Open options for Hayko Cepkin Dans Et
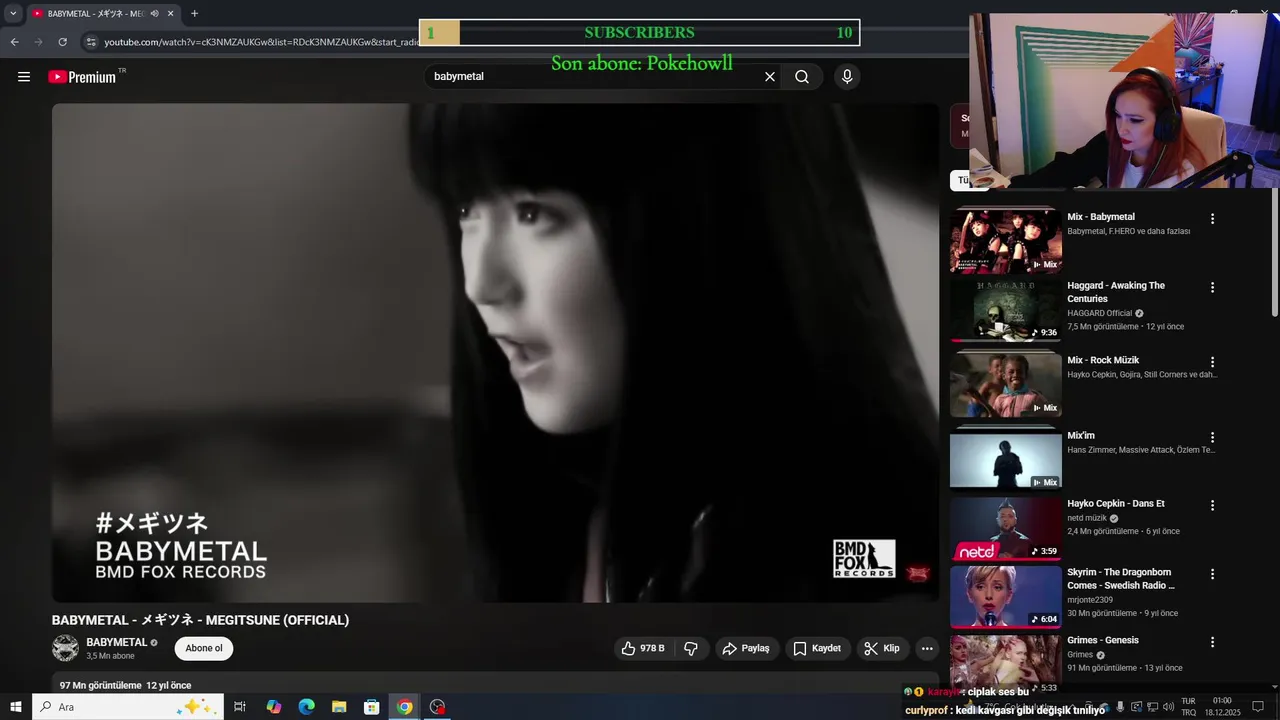Viewport: 1280px width, 720px height. point(1212,506)
